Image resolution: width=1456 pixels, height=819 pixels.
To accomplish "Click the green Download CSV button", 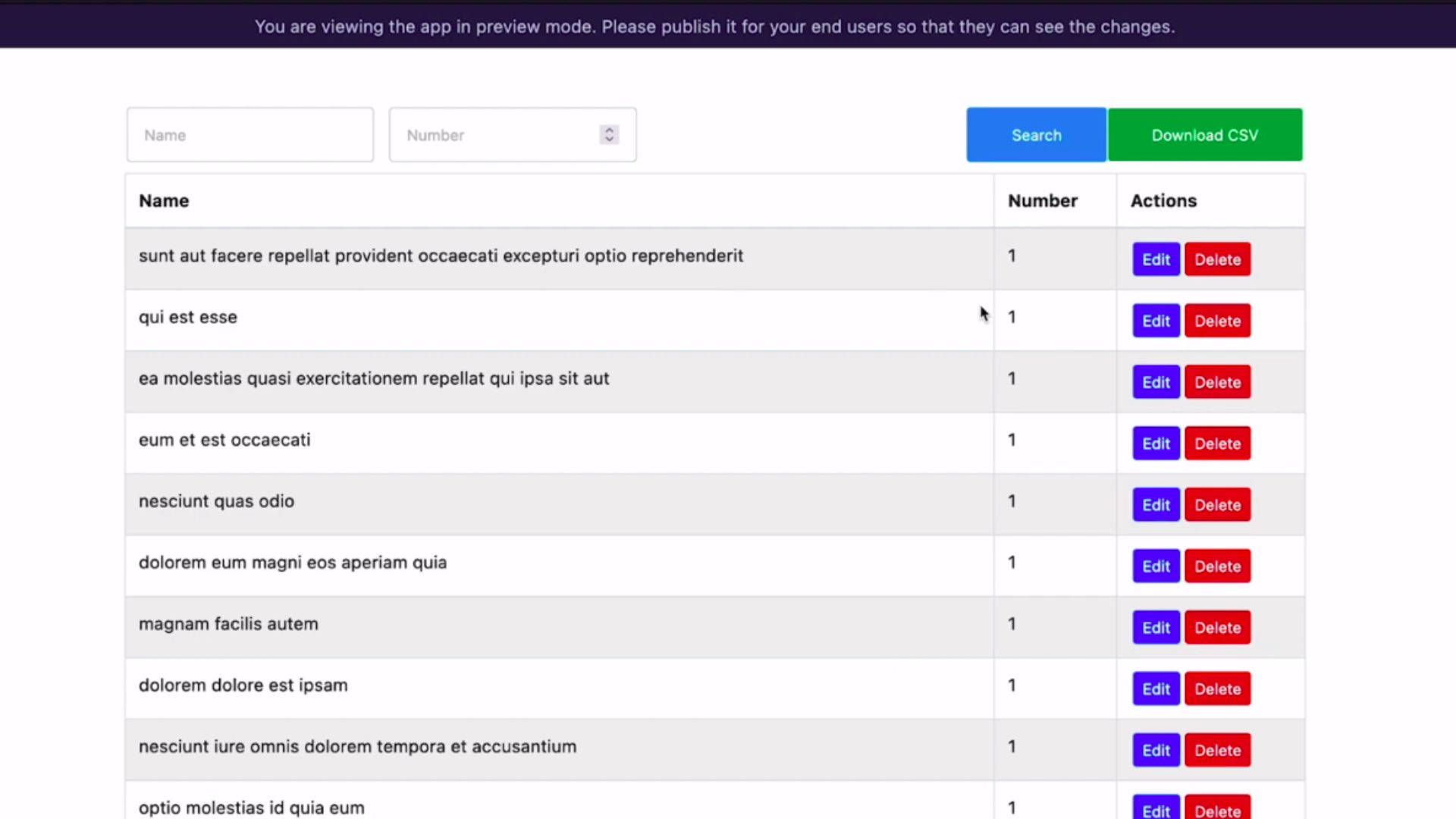I will point(1205,135).
